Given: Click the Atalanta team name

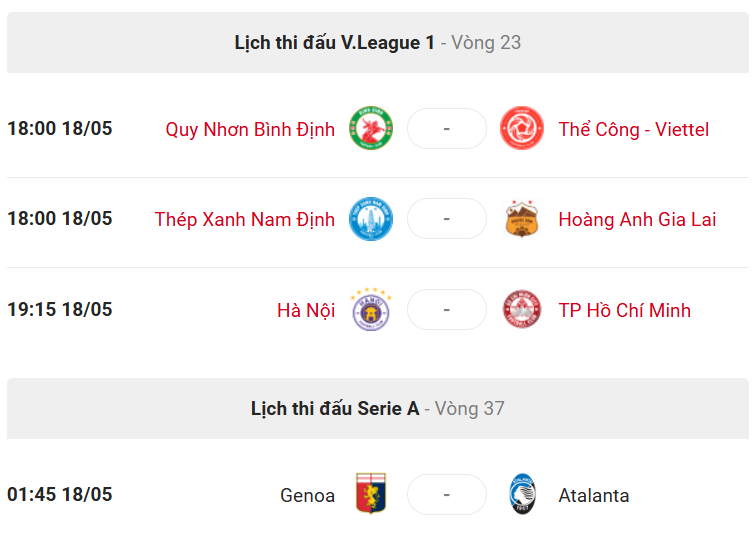Looking at the screenshot, I should coord(594,495).
